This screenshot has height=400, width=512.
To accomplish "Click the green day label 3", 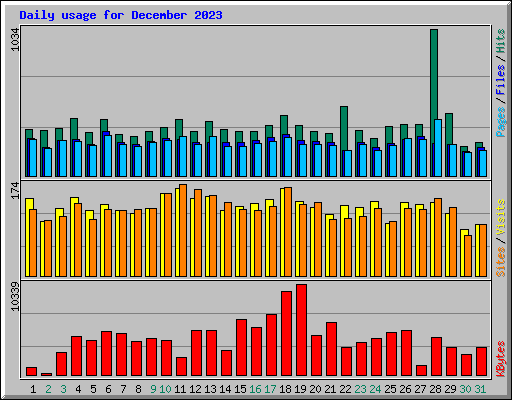I will (63, 389).
